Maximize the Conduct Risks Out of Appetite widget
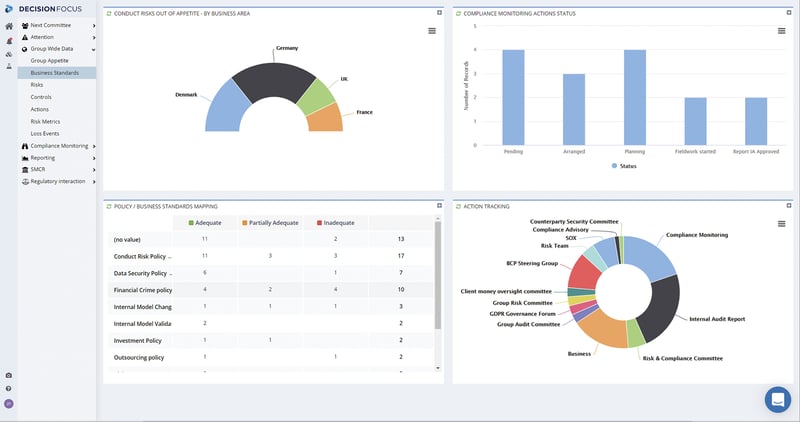The width and height of the screenshot is (800, 422). coord(439,13)
